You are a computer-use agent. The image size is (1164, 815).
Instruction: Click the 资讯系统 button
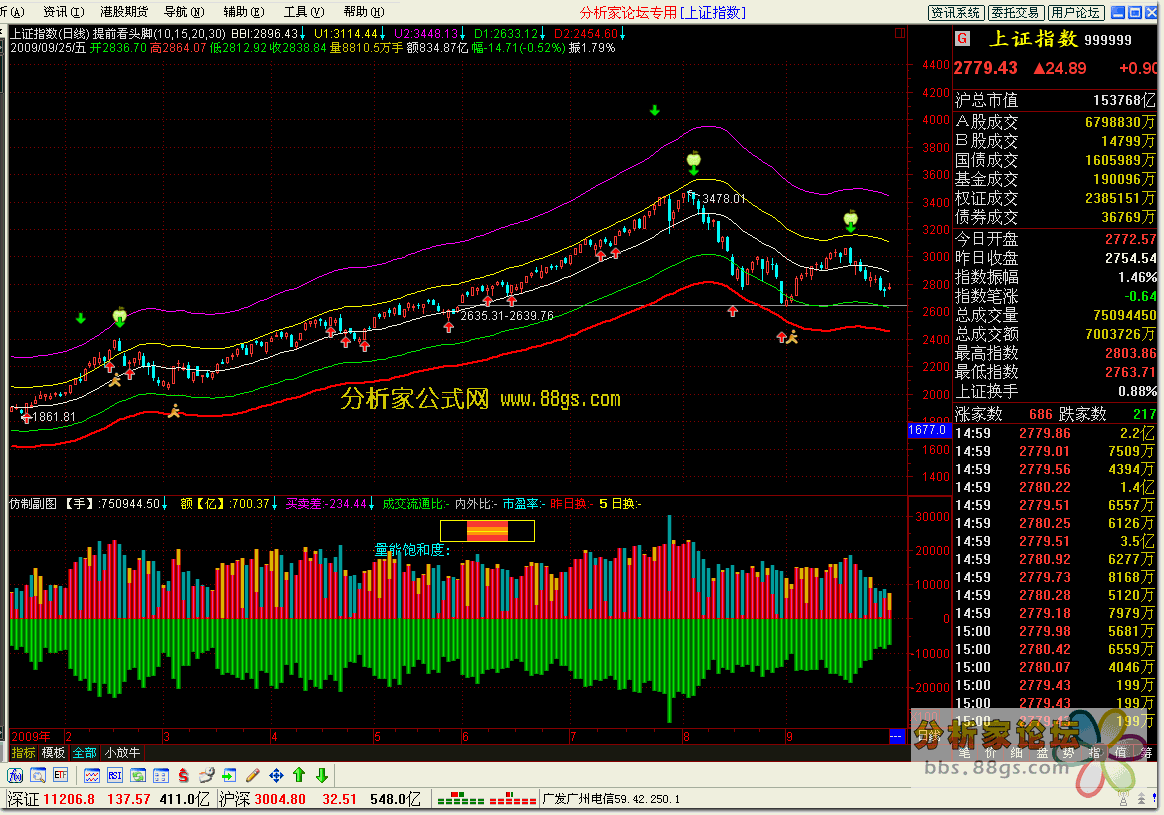pyautogui.click(x=956, y=13)
